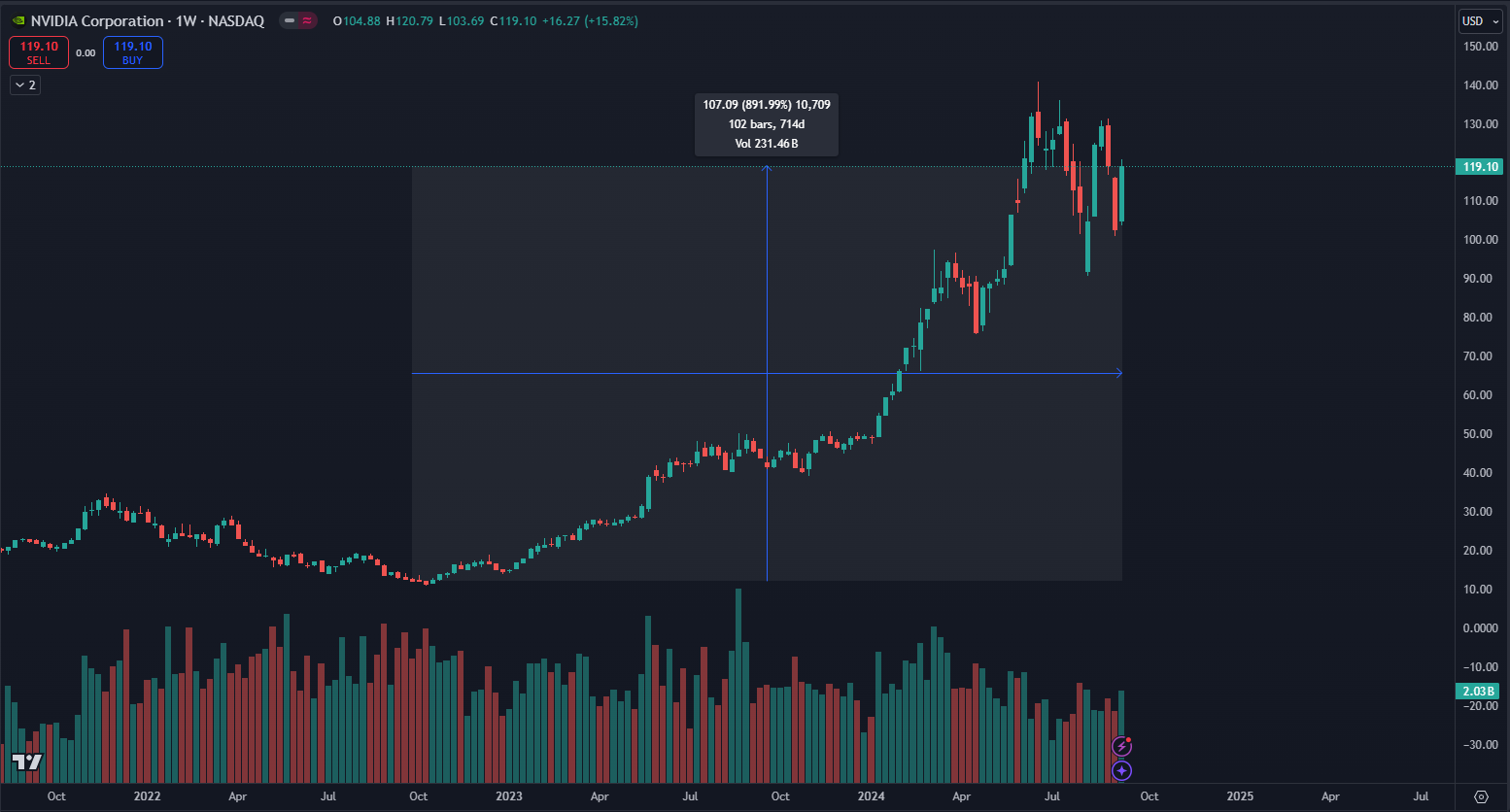Click the pink wavy-lines status indicator

click(307, 20)
